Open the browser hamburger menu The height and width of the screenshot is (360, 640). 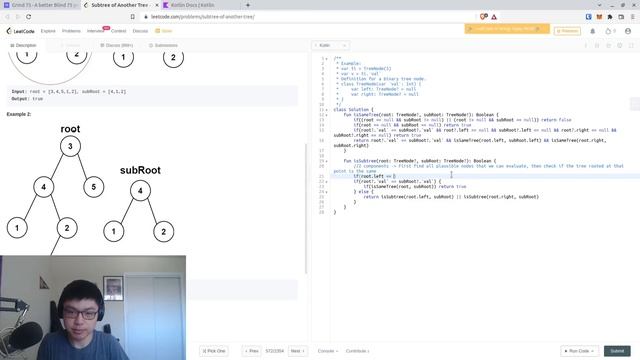tap(633, 17)
